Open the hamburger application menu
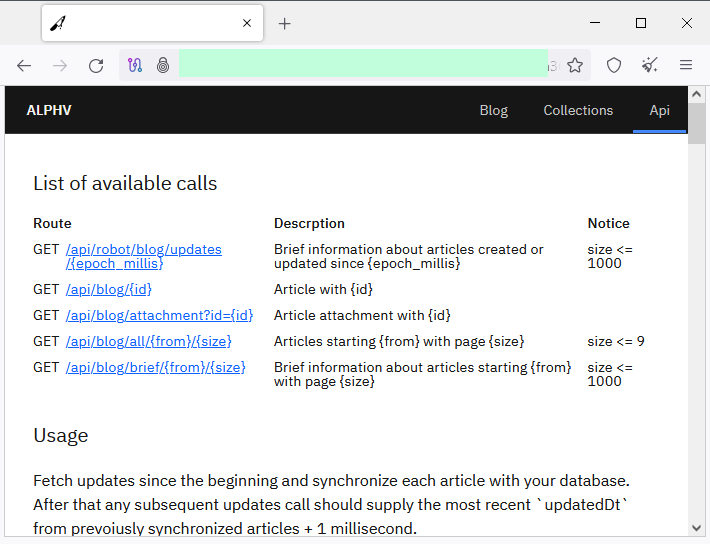This screenshot has width=710, height=544. (x=686, y=65)
